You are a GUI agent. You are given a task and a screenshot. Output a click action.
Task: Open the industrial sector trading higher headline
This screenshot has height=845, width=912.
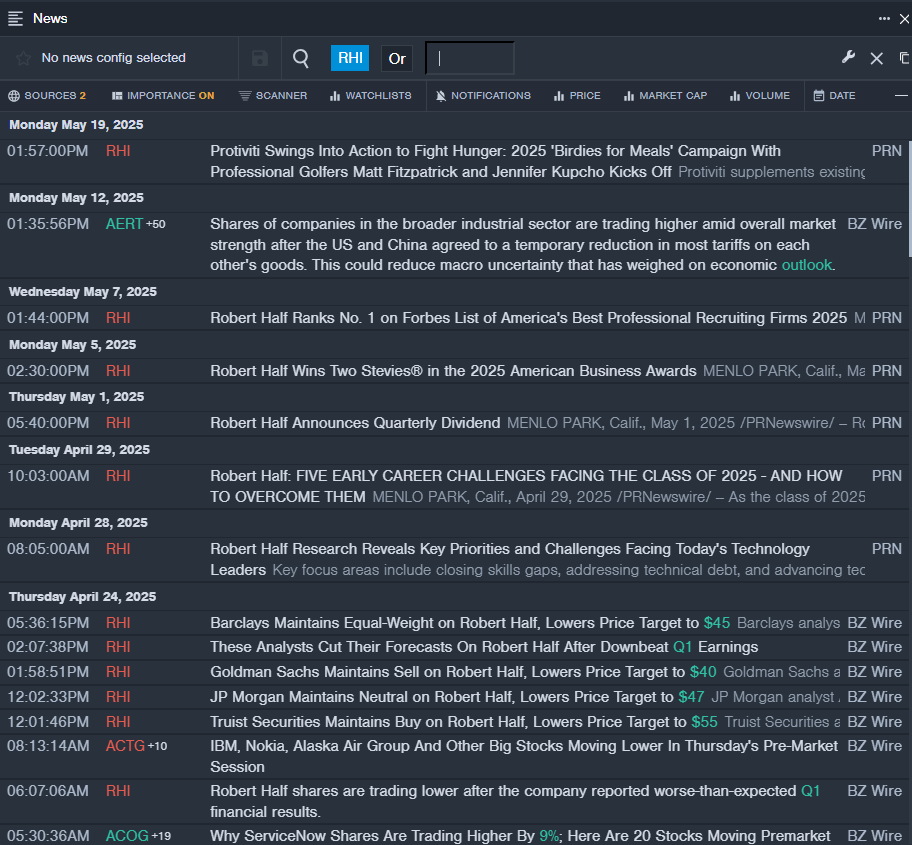pos(523,244)
